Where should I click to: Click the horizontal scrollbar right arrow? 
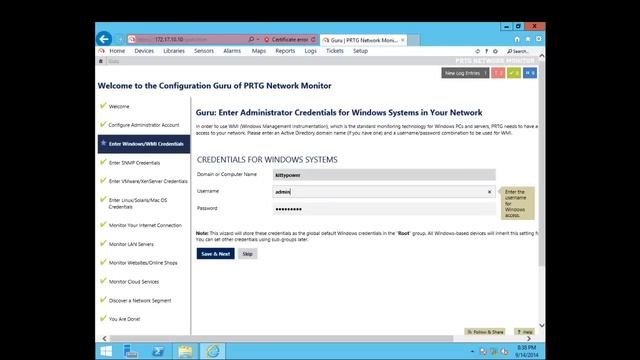(x=529, y=338)
